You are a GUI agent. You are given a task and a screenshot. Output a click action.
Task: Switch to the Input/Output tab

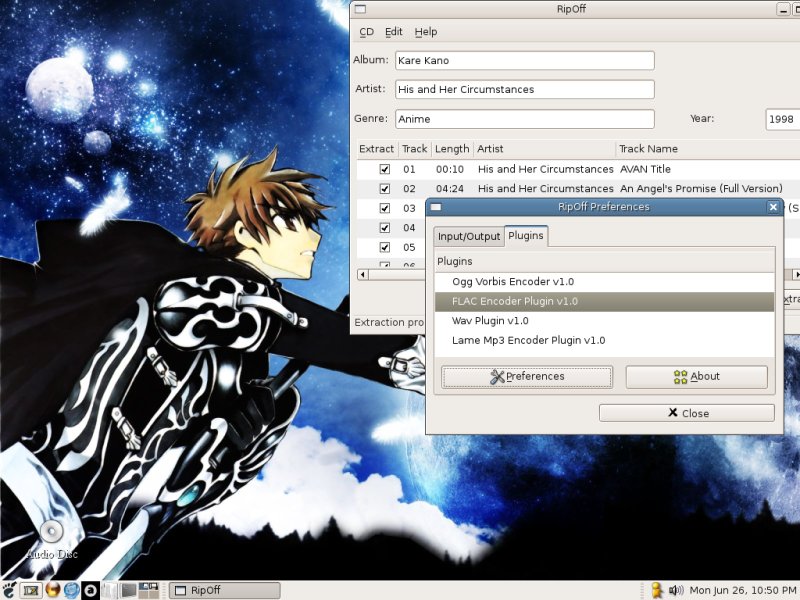468,236
